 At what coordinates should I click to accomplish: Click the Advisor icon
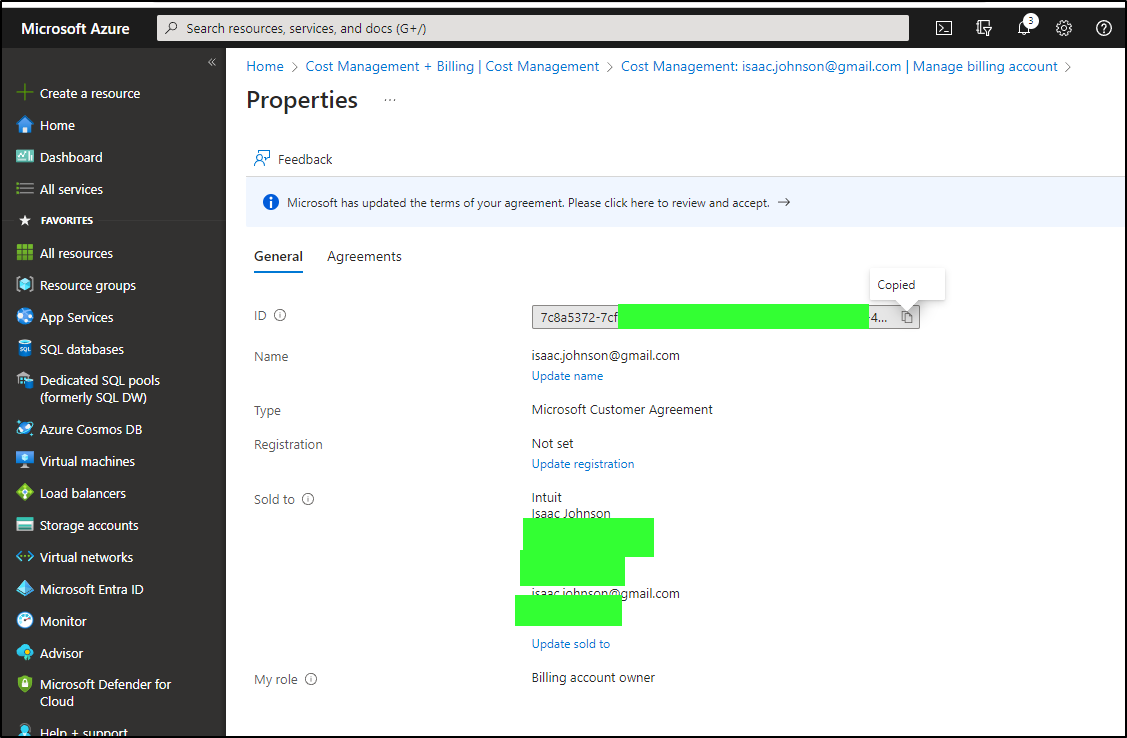pos(24,652)
